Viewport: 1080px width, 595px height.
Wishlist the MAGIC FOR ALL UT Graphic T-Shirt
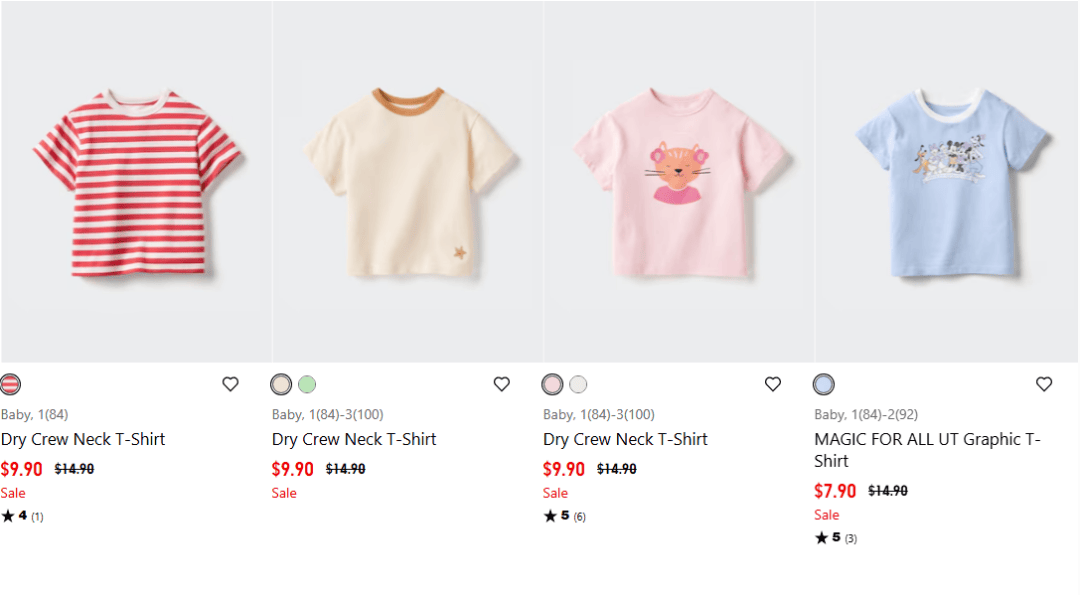point(1044,384)
